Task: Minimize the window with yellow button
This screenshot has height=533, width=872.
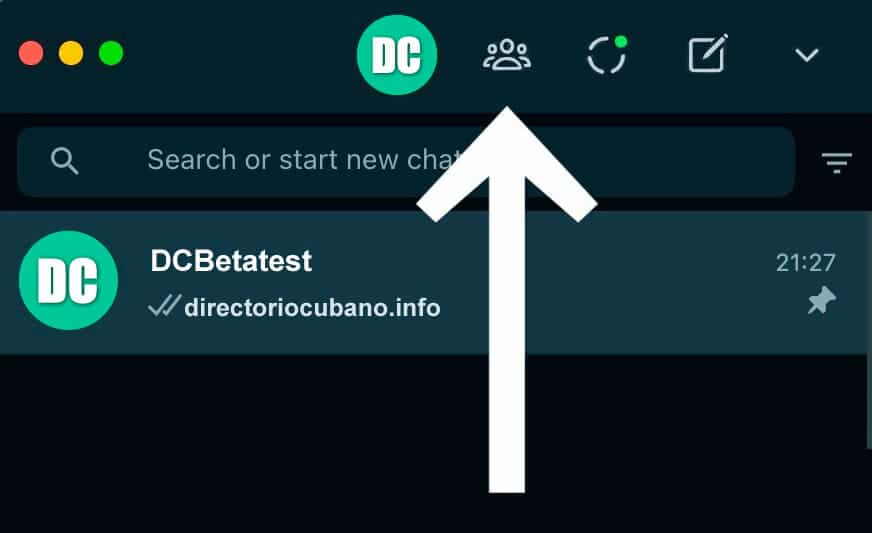Action: 71,53
